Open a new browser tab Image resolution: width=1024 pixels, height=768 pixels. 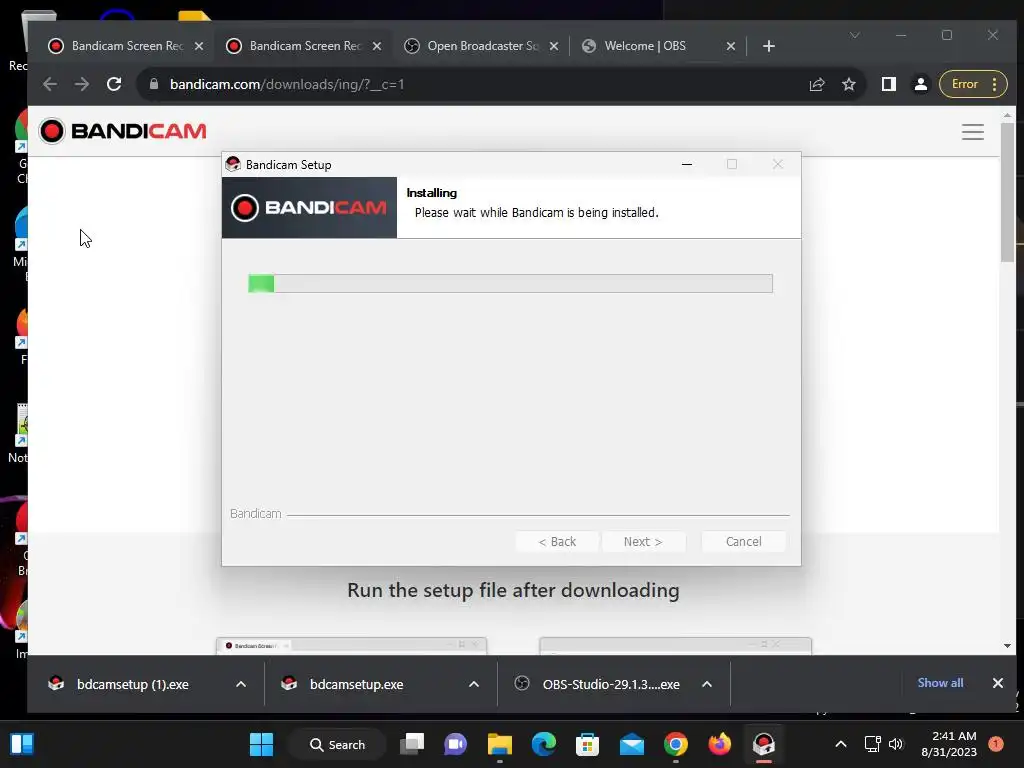point(769,46)
